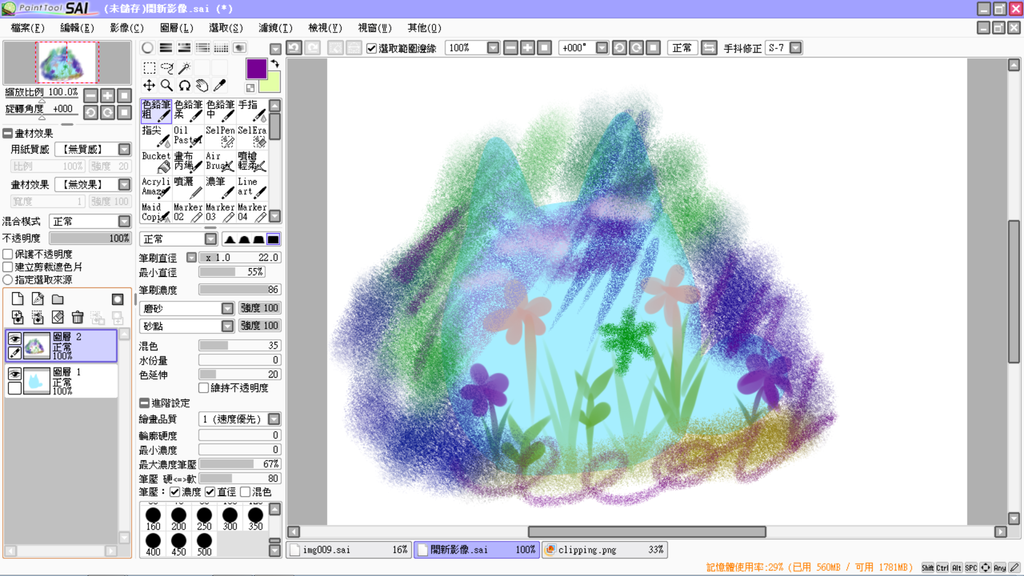
Task: Check pressure 混色 checkbox
Action: (245, 492)
